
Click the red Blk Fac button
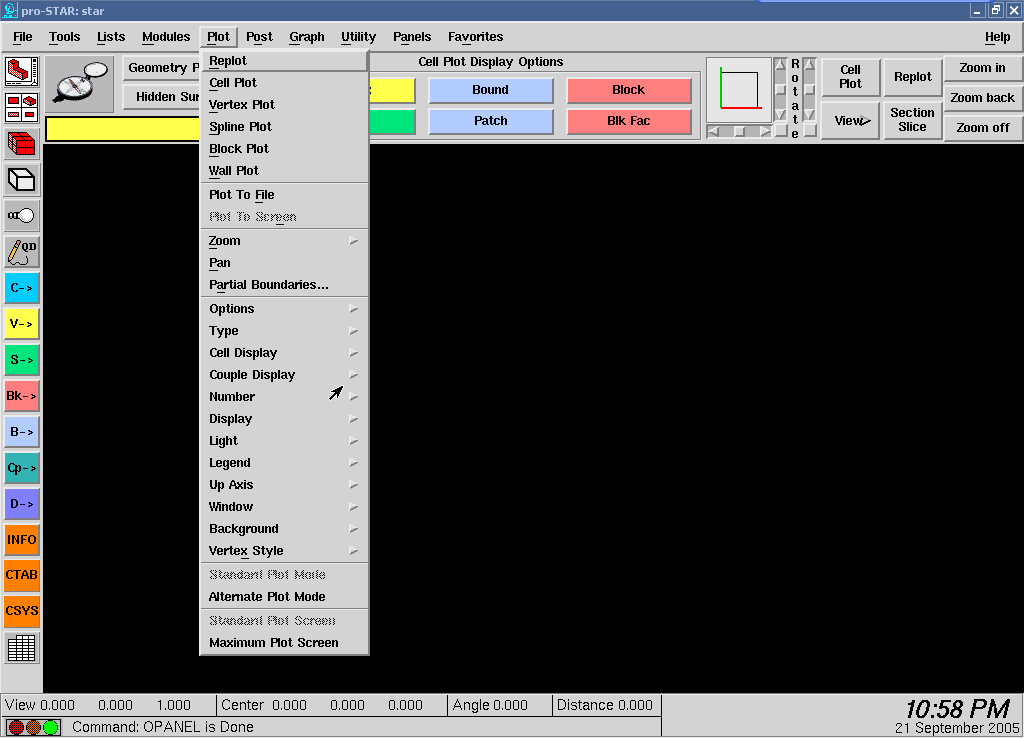coord(628,121)
